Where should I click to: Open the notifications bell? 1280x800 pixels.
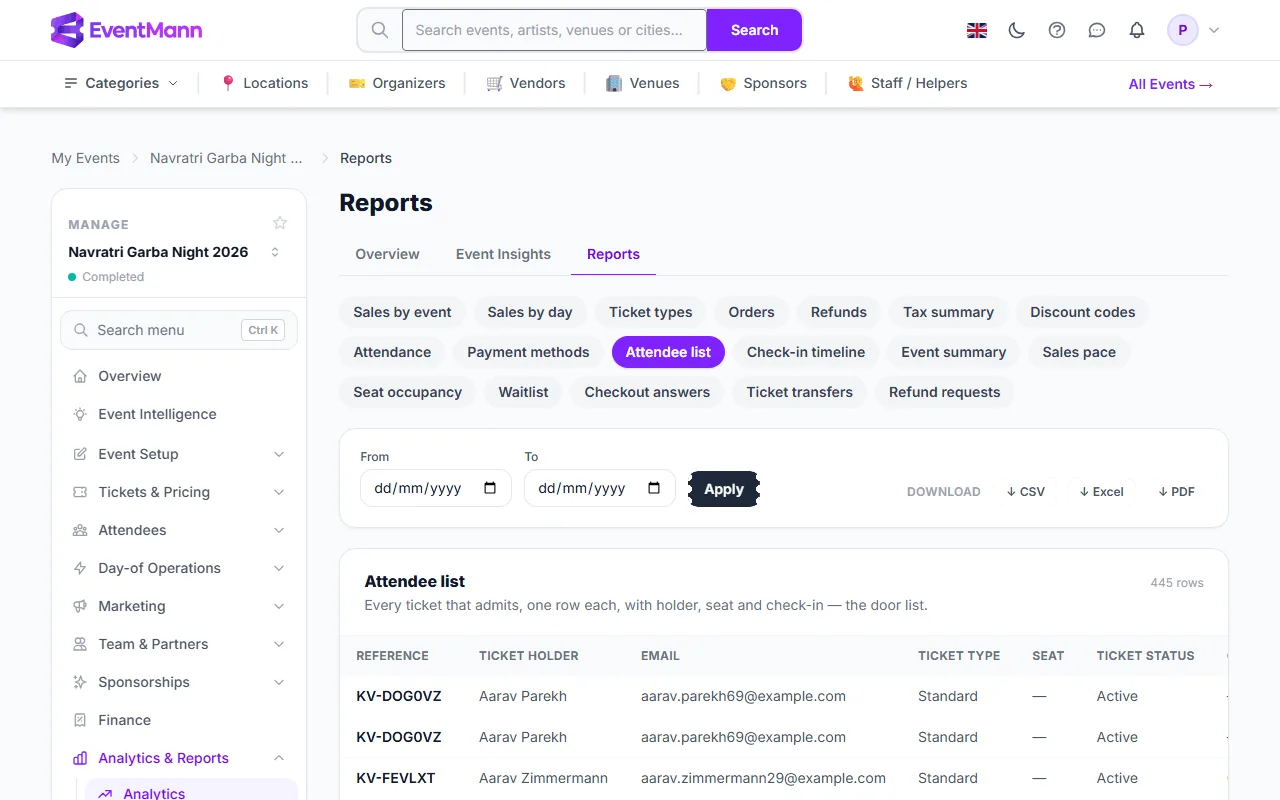coord(1137,30)
